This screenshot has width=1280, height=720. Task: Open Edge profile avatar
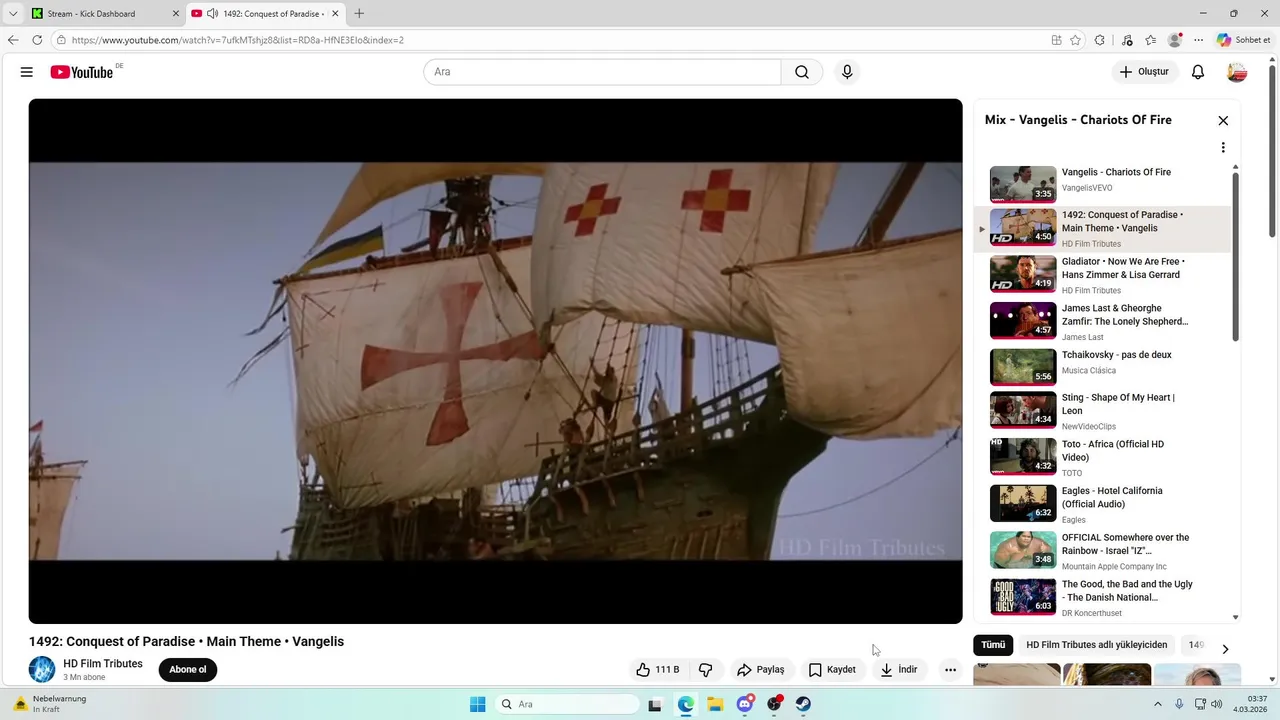coord(1175,40)
